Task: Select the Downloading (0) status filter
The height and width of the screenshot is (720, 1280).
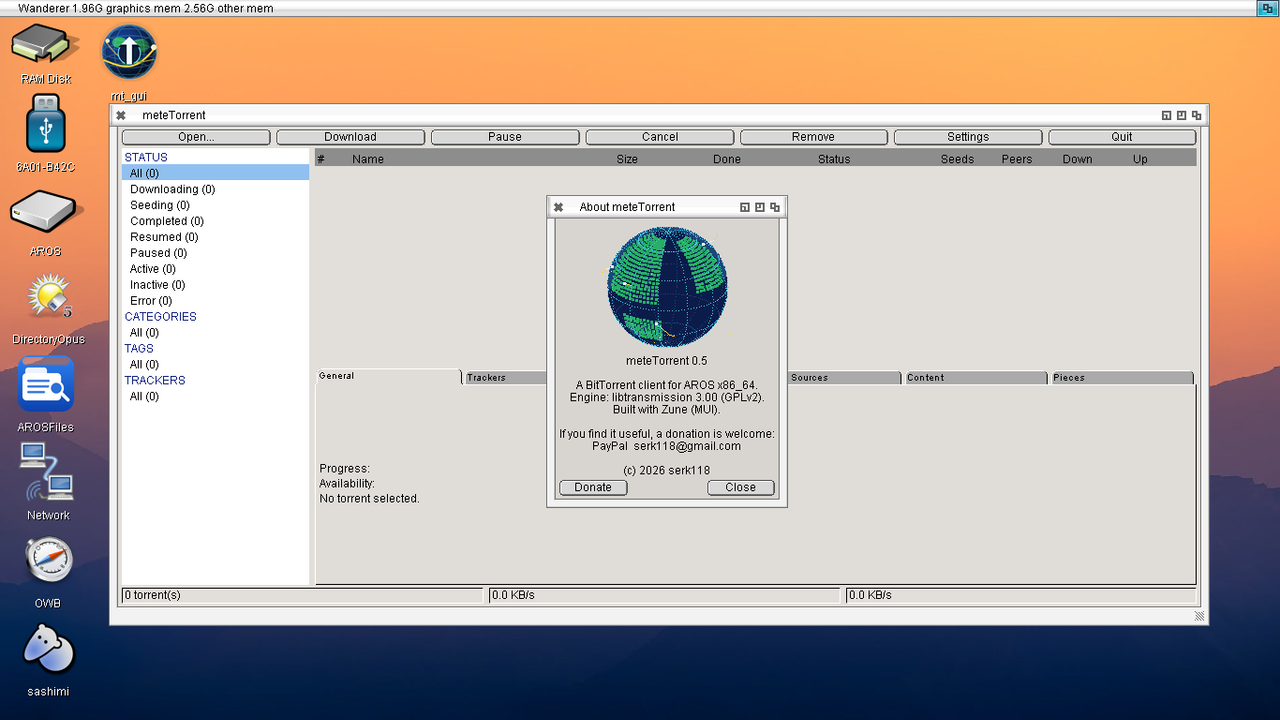Action: click(x=215, y=189)
